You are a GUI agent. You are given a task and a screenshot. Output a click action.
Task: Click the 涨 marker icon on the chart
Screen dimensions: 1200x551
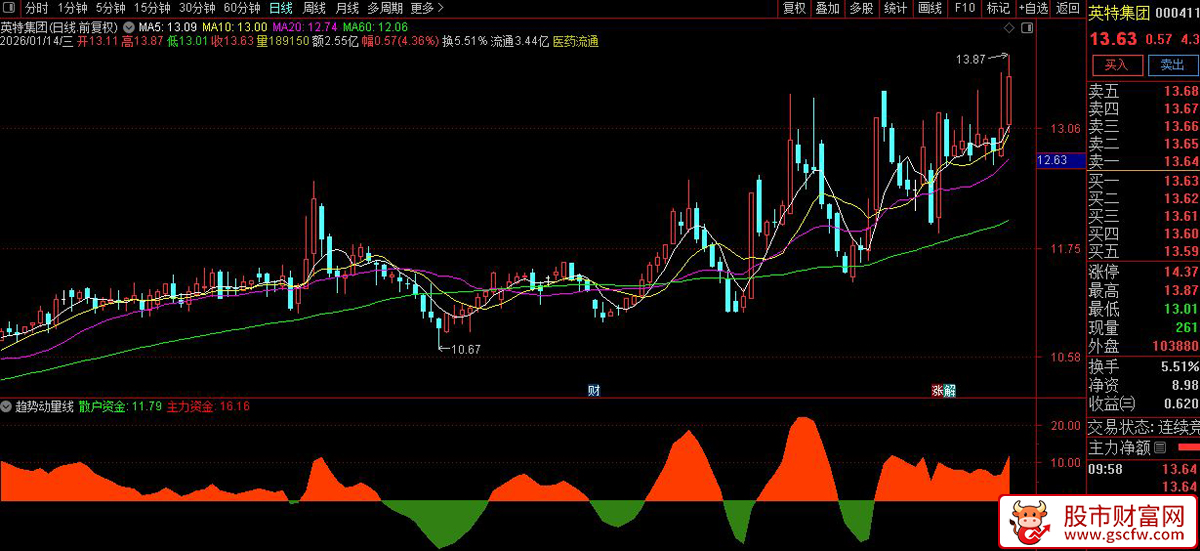pyautogui.click(x=937, y=389)
